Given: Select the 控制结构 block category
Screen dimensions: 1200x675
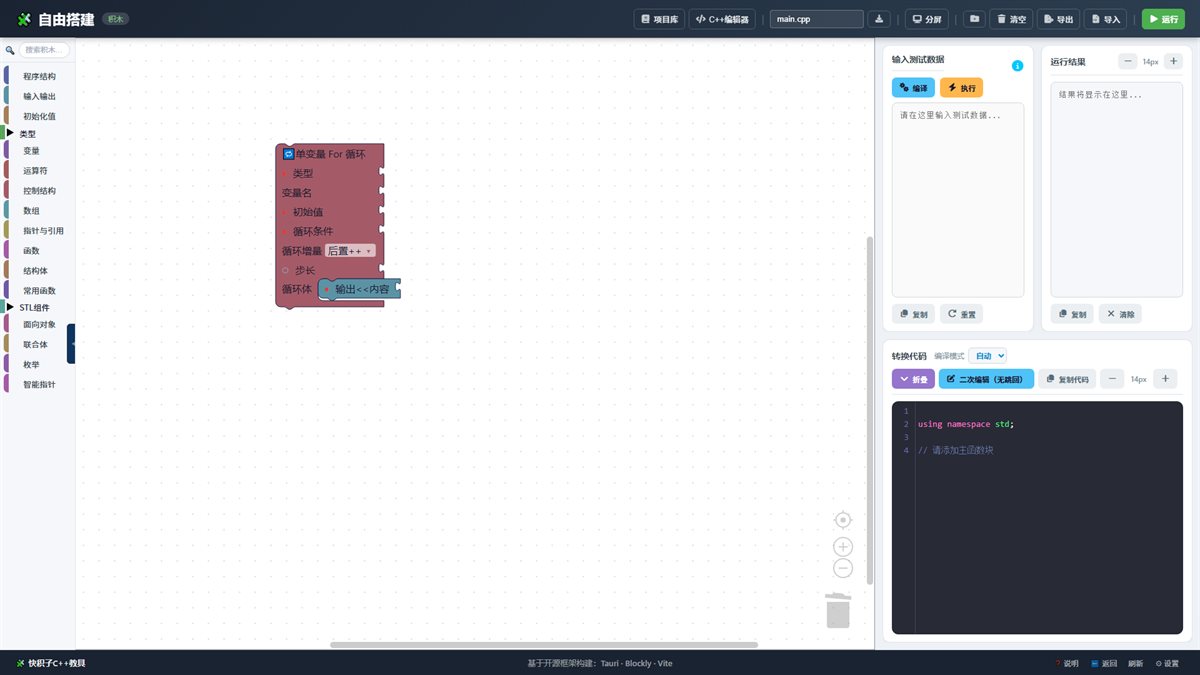Looking at the screenshot, I should point(39,191).
